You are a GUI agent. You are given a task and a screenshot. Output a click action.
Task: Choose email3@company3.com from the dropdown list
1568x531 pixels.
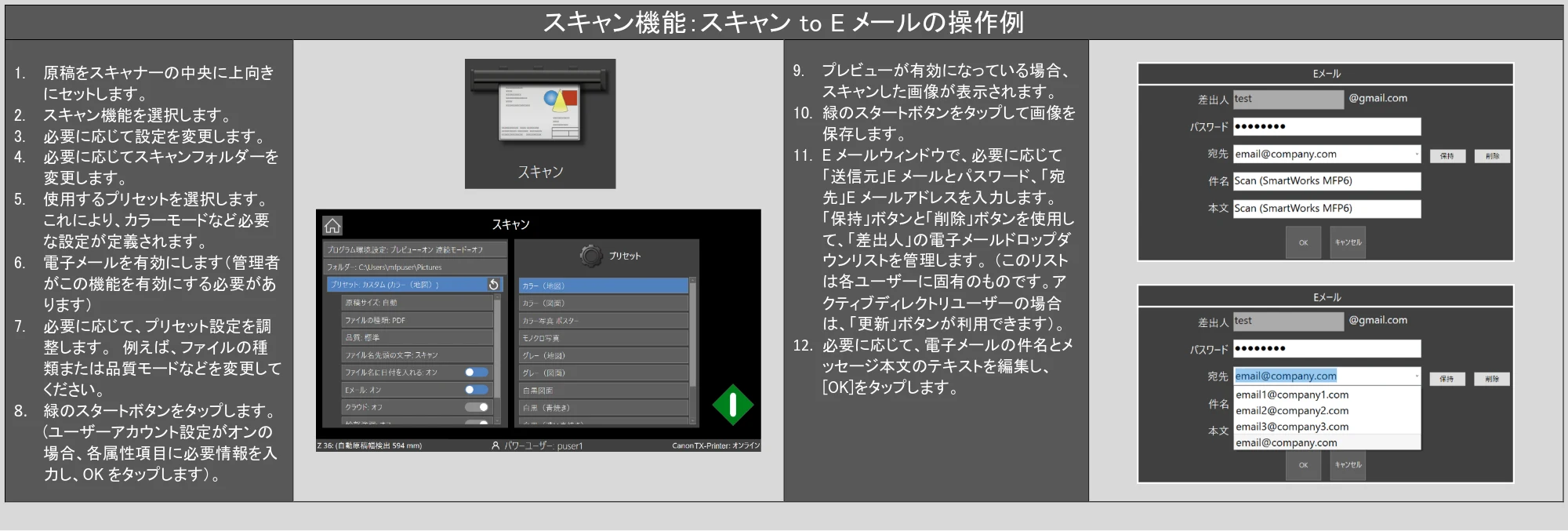tap(1327, 427)
